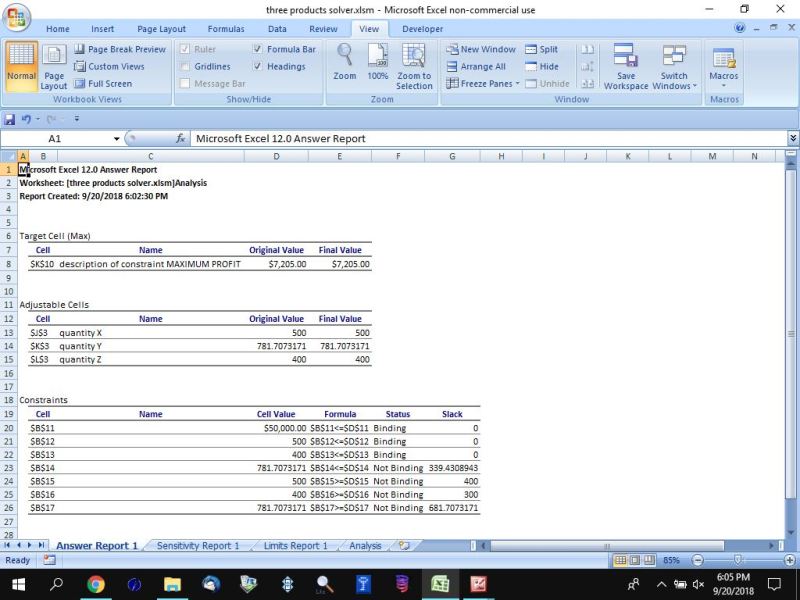Undo last action in Quick Access Toolbar
The image size is (800, 600).
tap(26, 119)
